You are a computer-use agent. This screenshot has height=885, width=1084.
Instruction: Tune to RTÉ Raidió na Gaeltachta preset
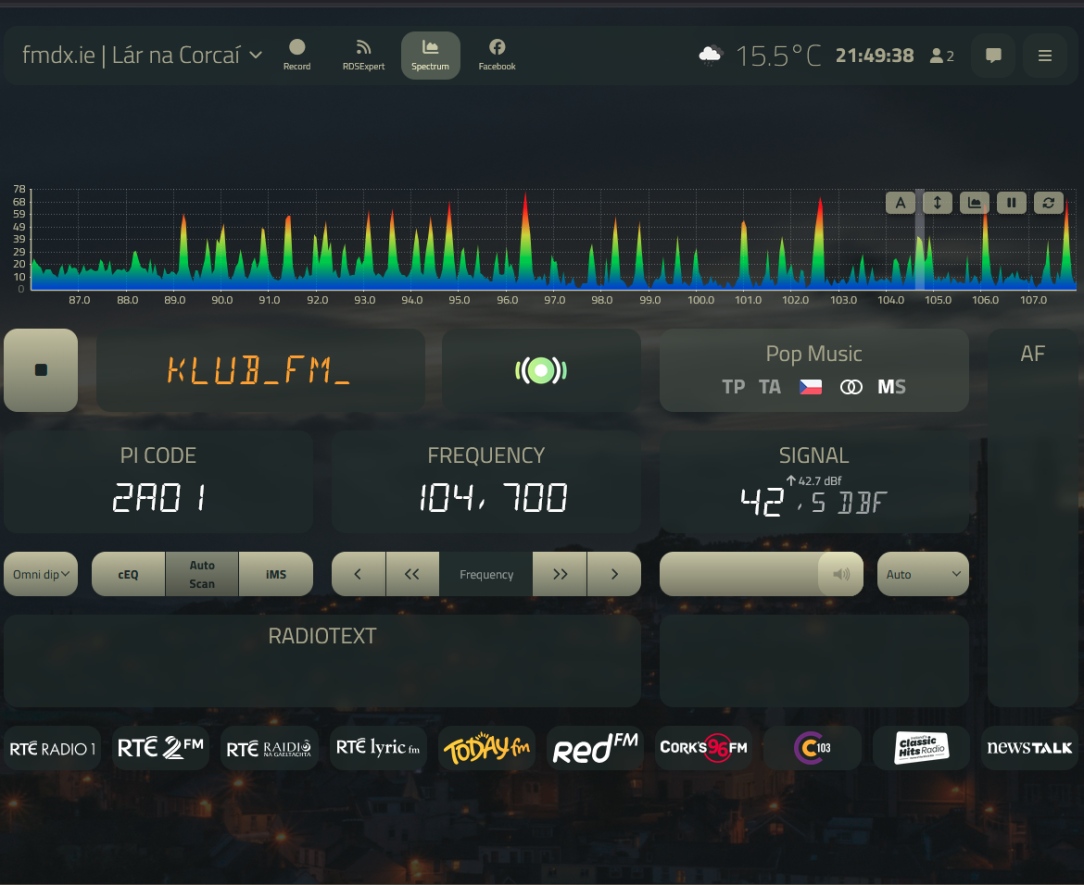[269, 748]
